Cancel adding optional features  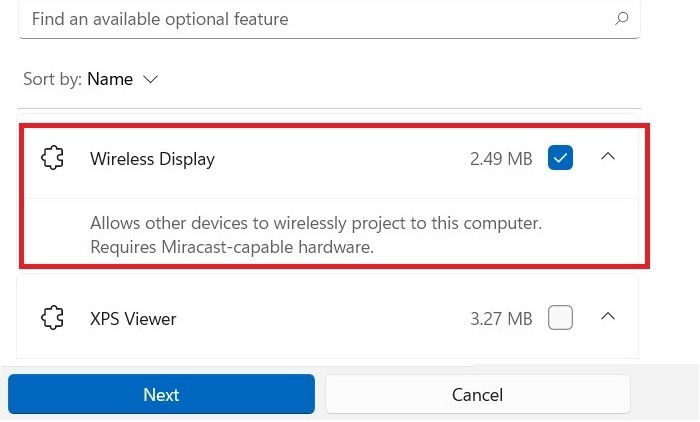point(478,394)
